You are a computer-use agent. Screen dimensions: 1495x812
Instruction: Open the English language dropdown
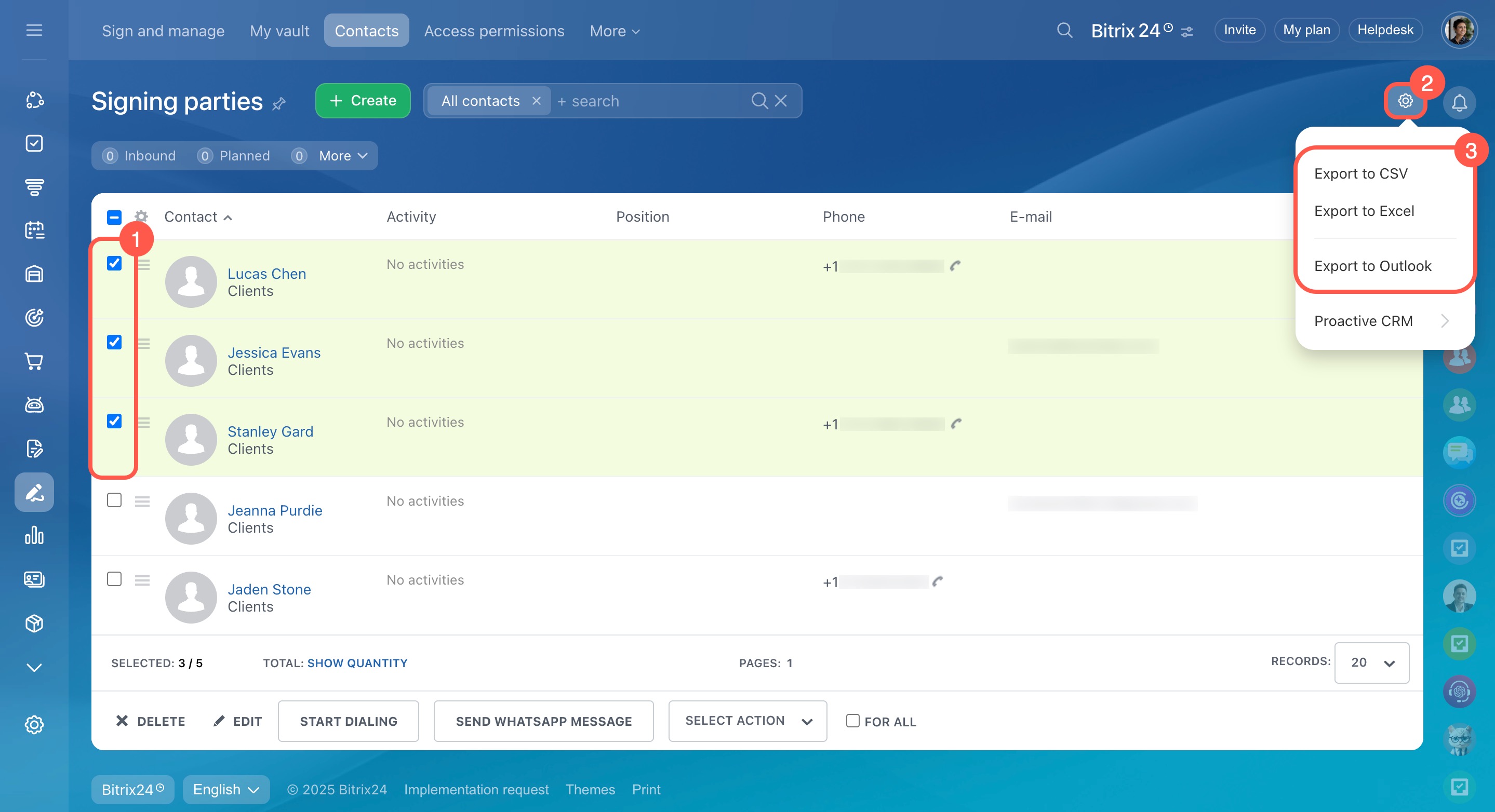pos(226,789)
